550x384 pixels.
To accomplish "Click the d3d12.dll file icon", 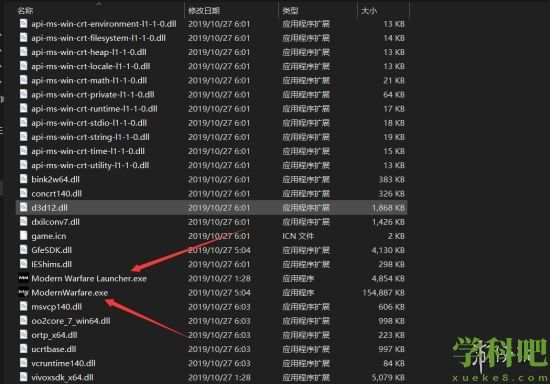I will [x=24, y=207].
